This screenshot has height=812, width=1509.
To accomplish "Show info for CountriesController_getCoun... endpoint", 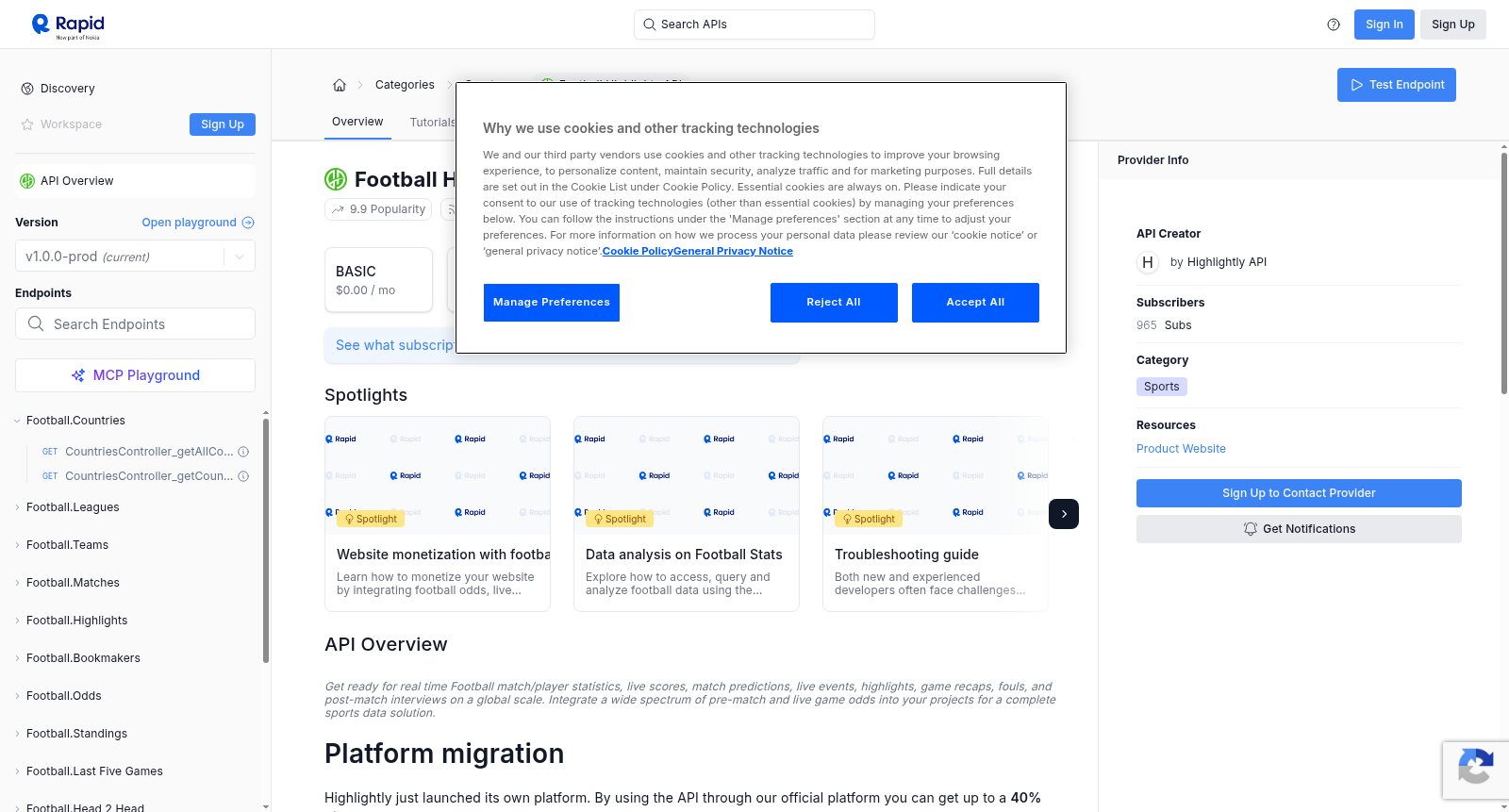I will coord(243,476).
